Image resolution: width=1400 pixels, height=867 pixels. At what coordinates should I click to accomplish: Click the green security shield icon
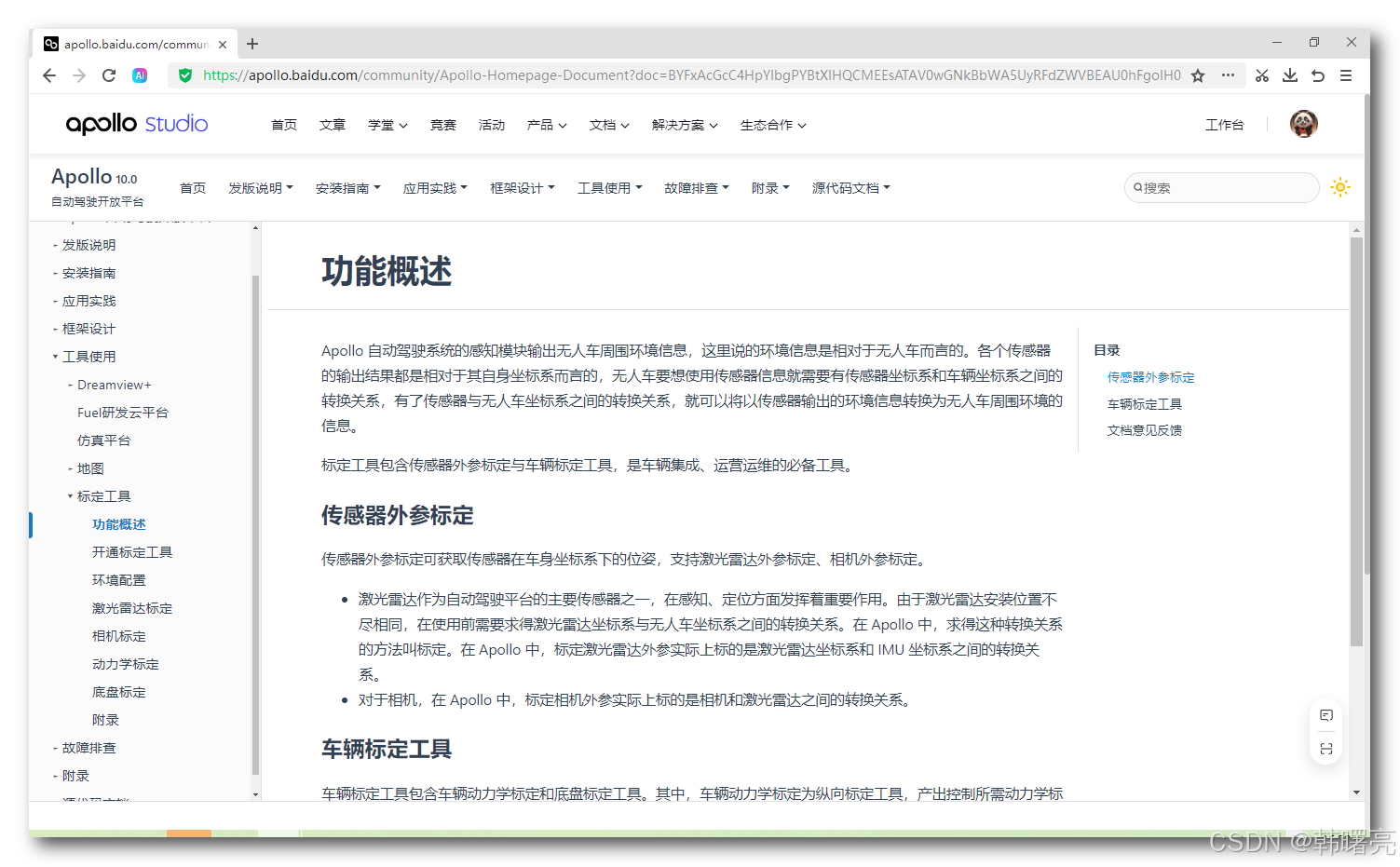click(185, 75)
